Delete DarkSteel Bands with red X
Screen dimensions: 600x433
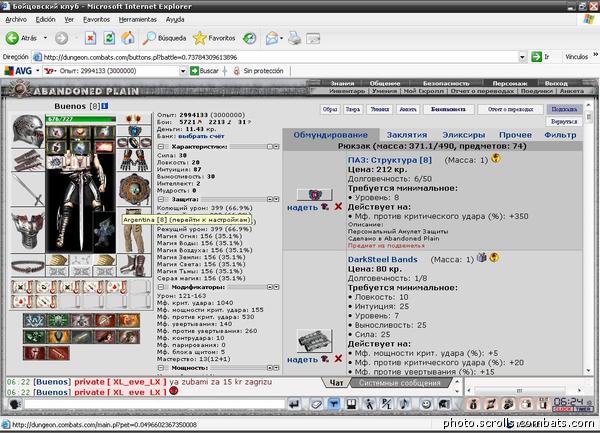338,359
